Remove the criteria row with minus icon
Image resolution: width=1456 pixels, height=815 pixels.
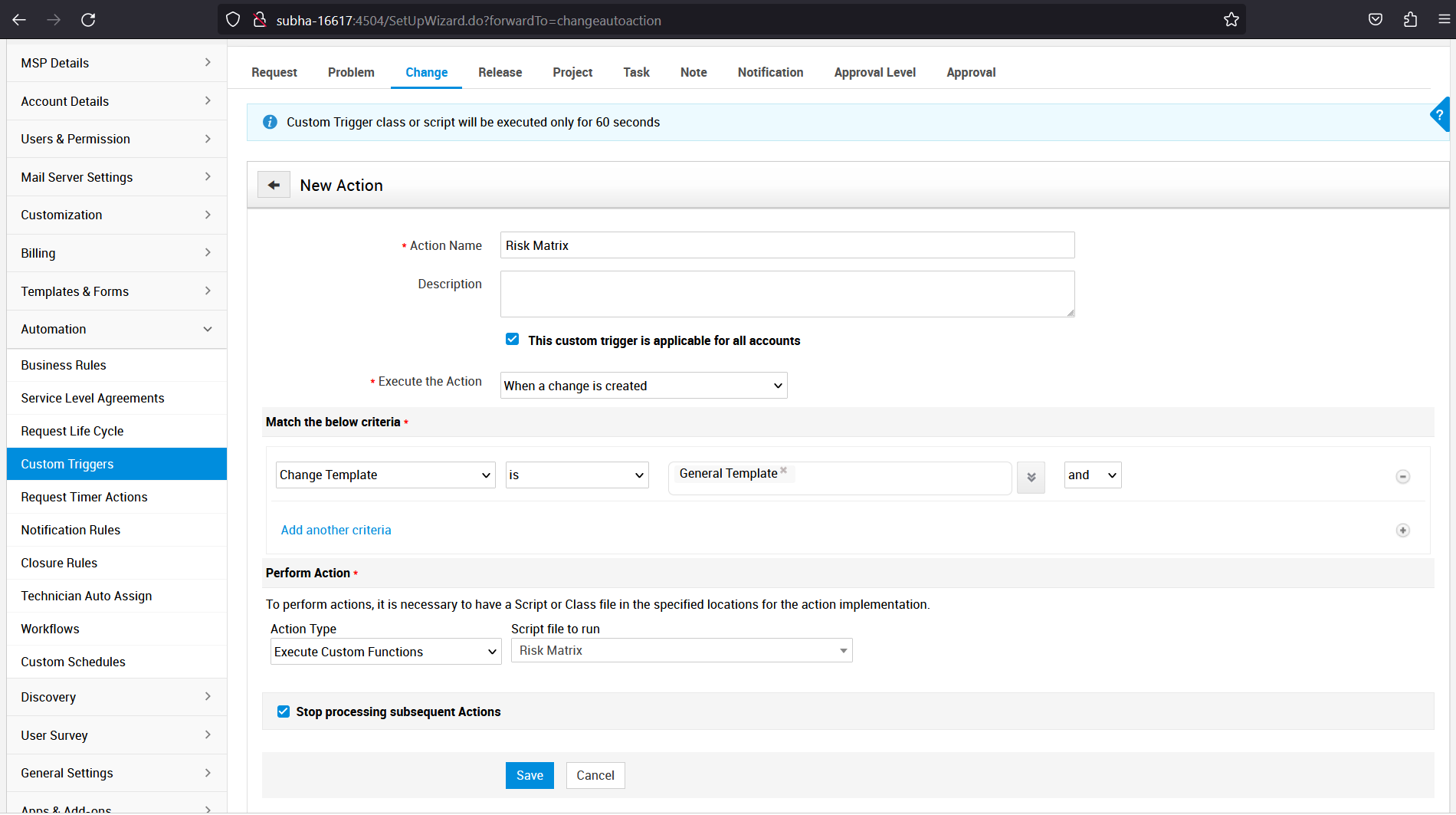coord(1402,477)
